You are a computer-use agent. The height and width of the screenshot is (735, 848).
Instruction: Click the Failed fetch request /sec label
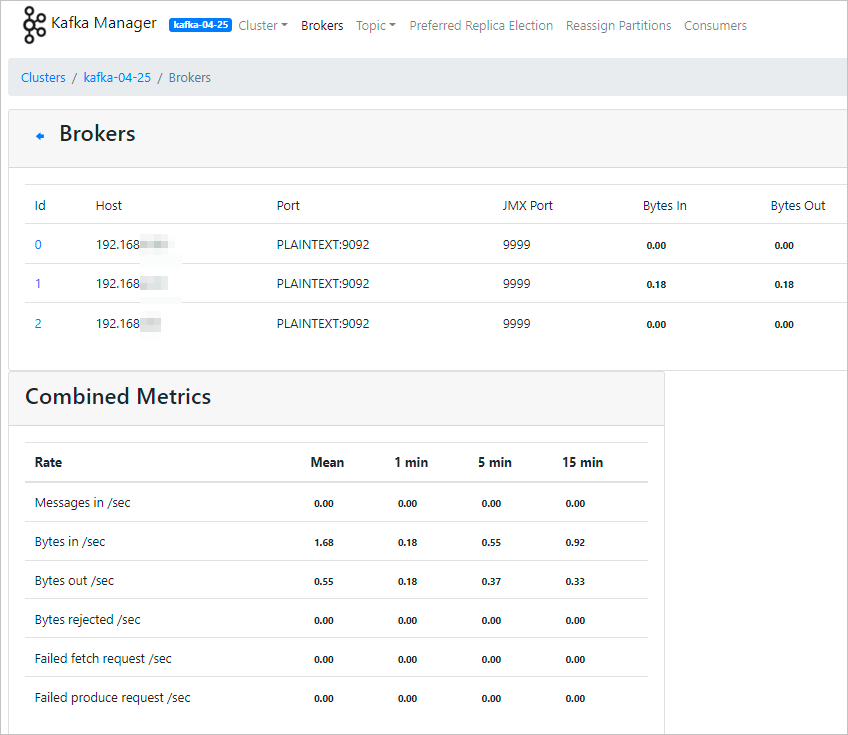click(x=103, y=658)
